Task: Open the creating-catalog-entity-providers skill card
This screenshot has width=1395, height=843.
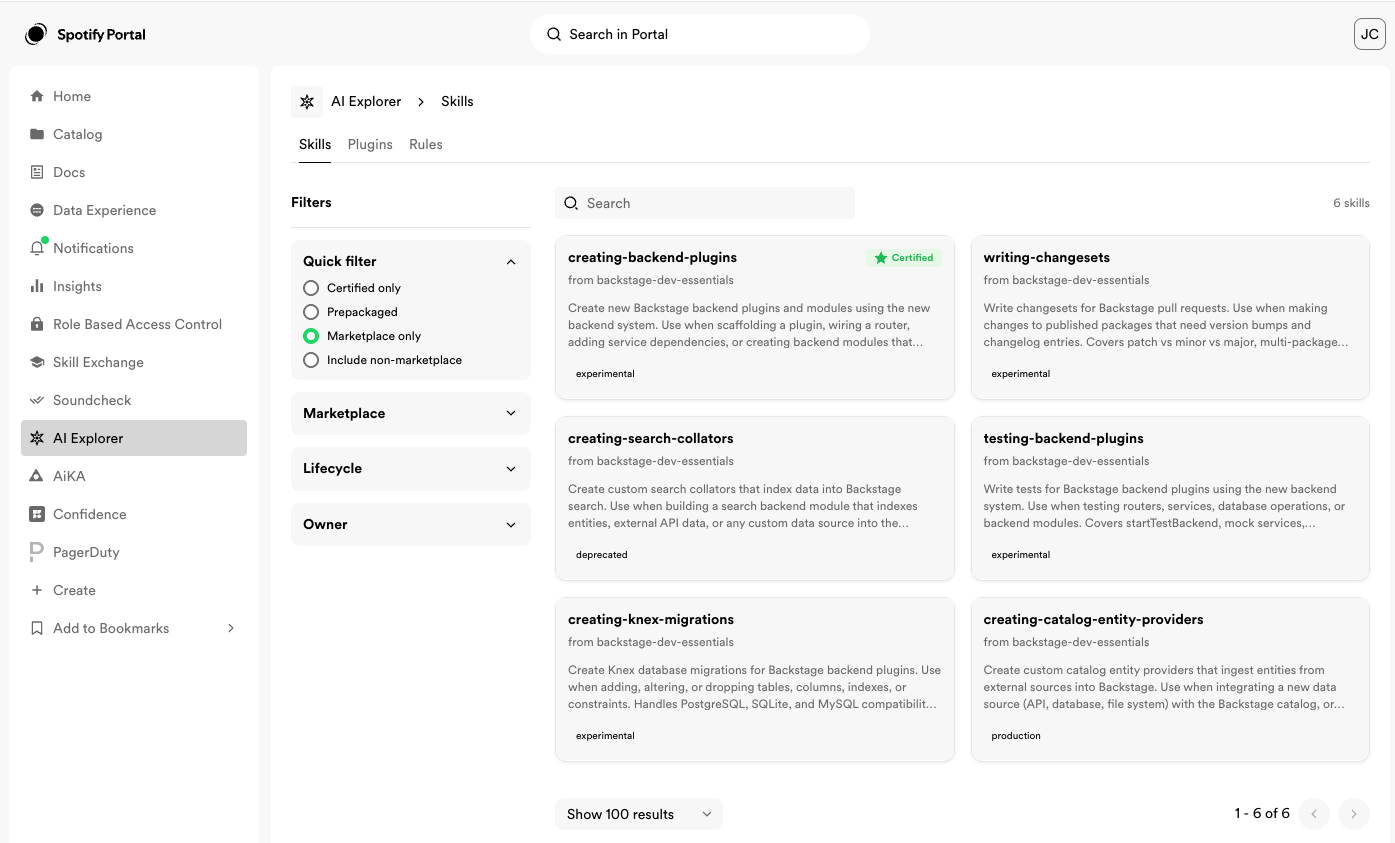Action: tap(1170, 679)
